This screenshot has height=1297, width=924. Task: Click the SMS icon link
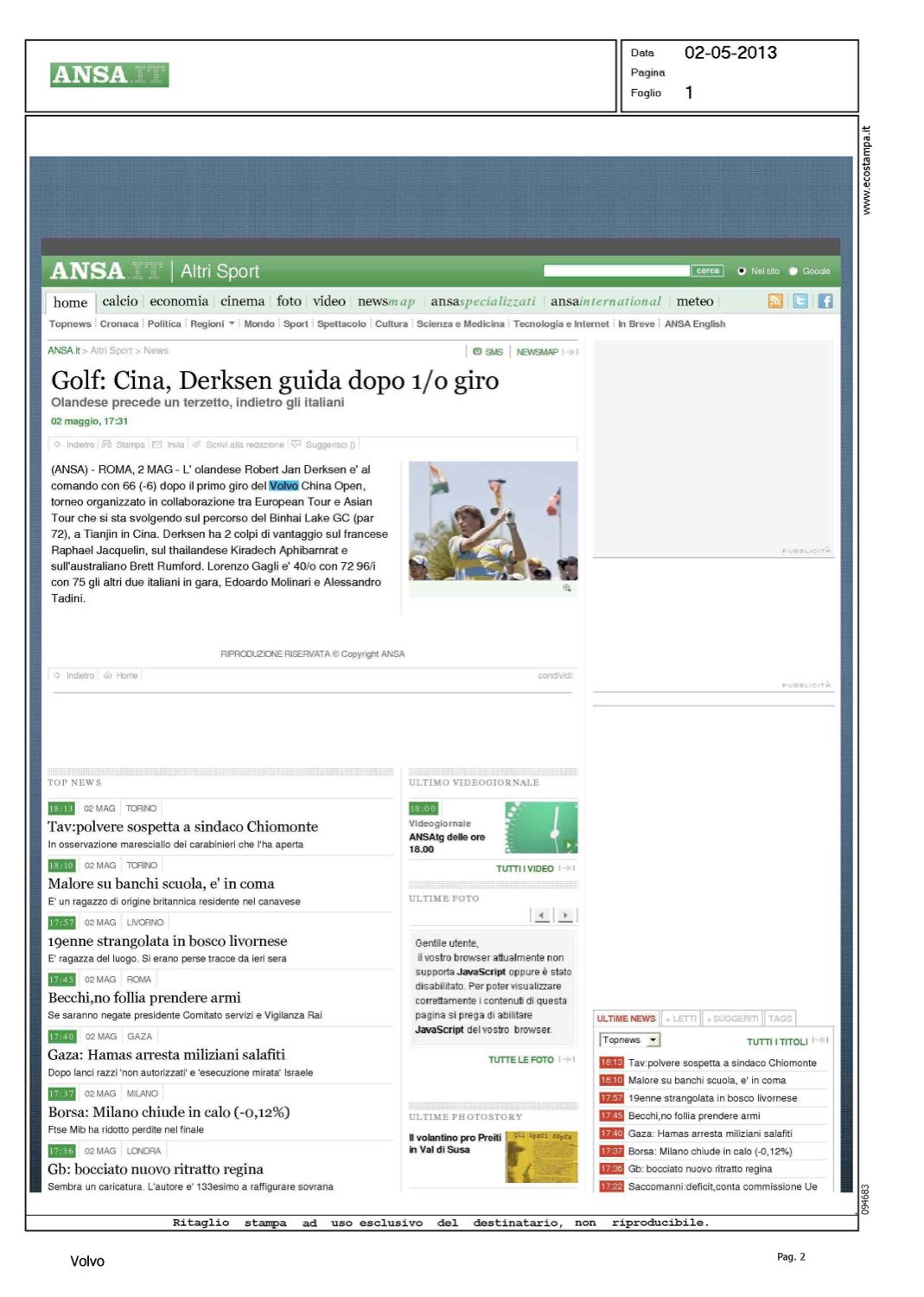(487, 352)
